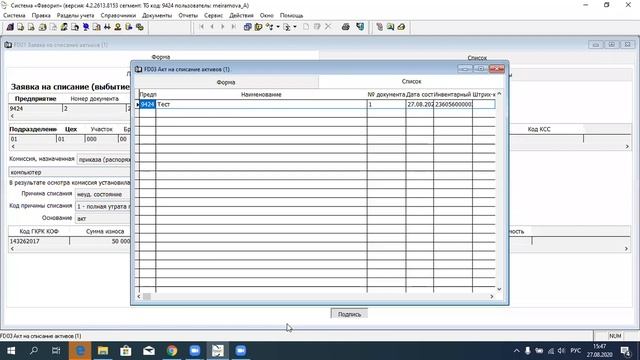Open the Справочники menu
Image resolution: width=640 pixels, height=360 pixels.
[x=118, y=16]
